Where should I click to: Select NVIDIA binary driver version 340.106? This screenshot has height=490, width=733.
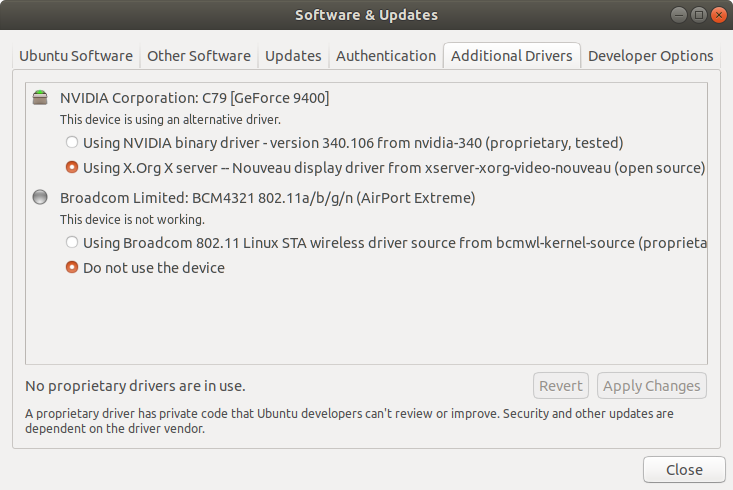(72, 143)
